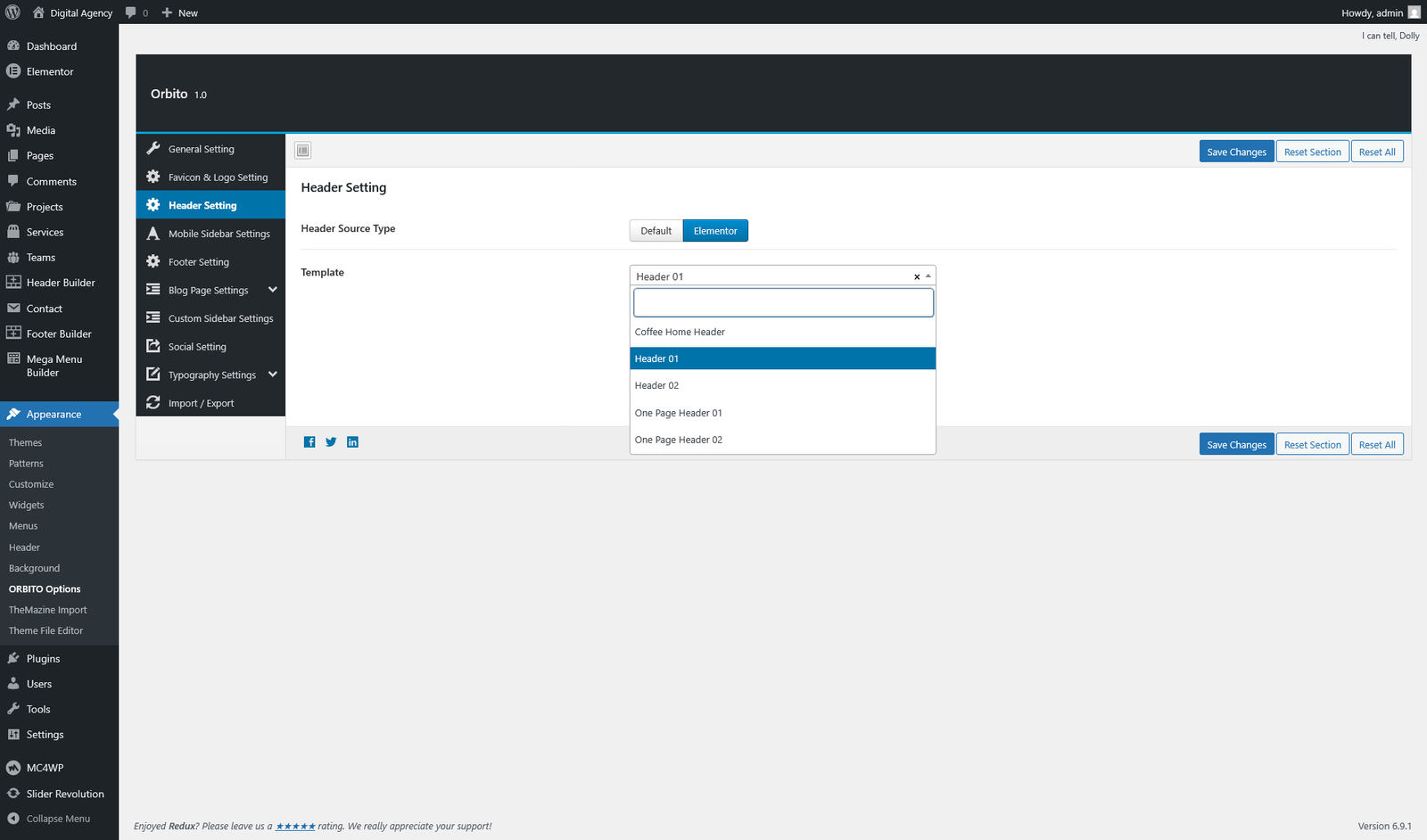Open Slider Revolution in the sidebar menu

(x=65, y=794)
